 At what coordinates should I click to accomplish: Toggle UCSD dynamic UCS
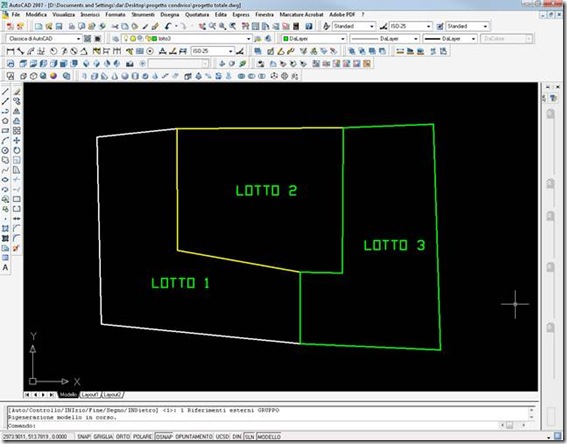point(223,437)
